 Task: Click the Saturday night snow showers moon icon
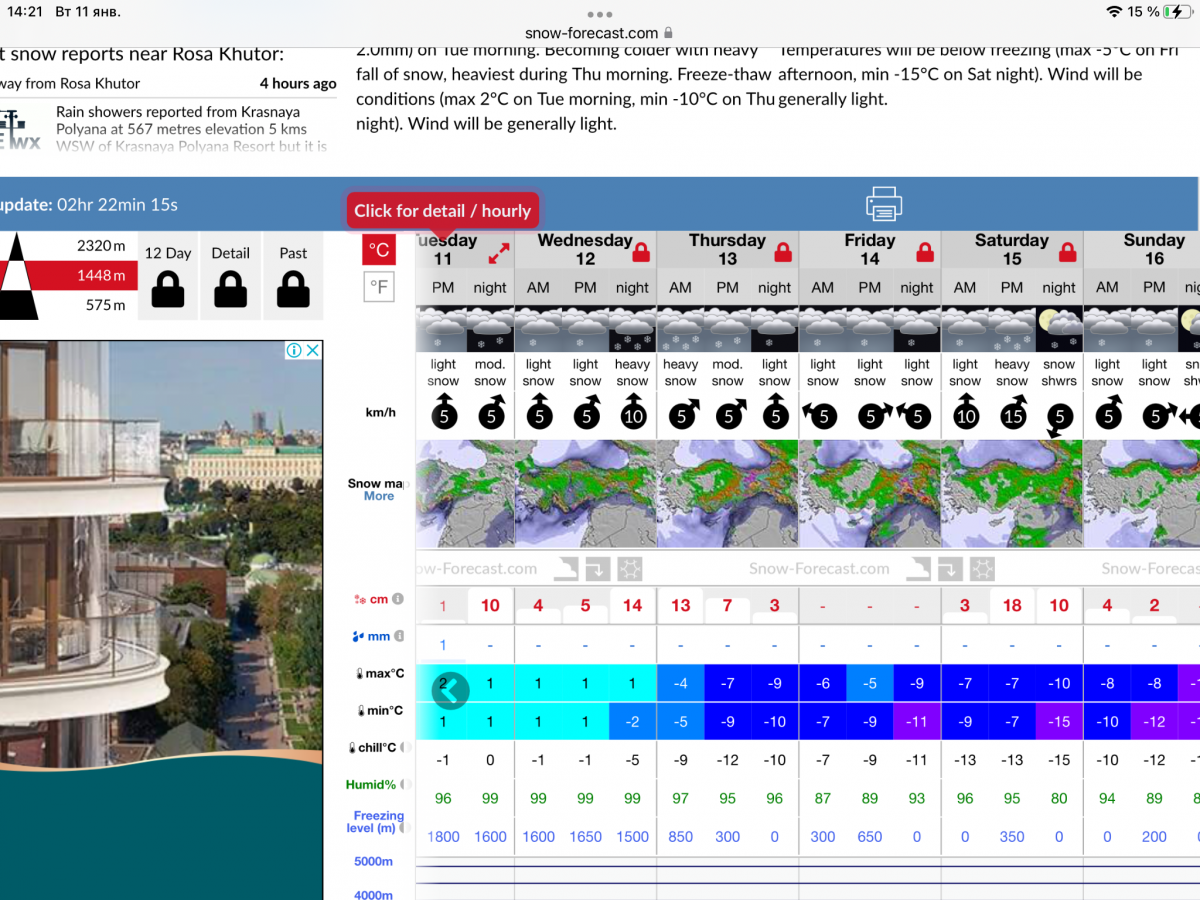coord(1059,329)
